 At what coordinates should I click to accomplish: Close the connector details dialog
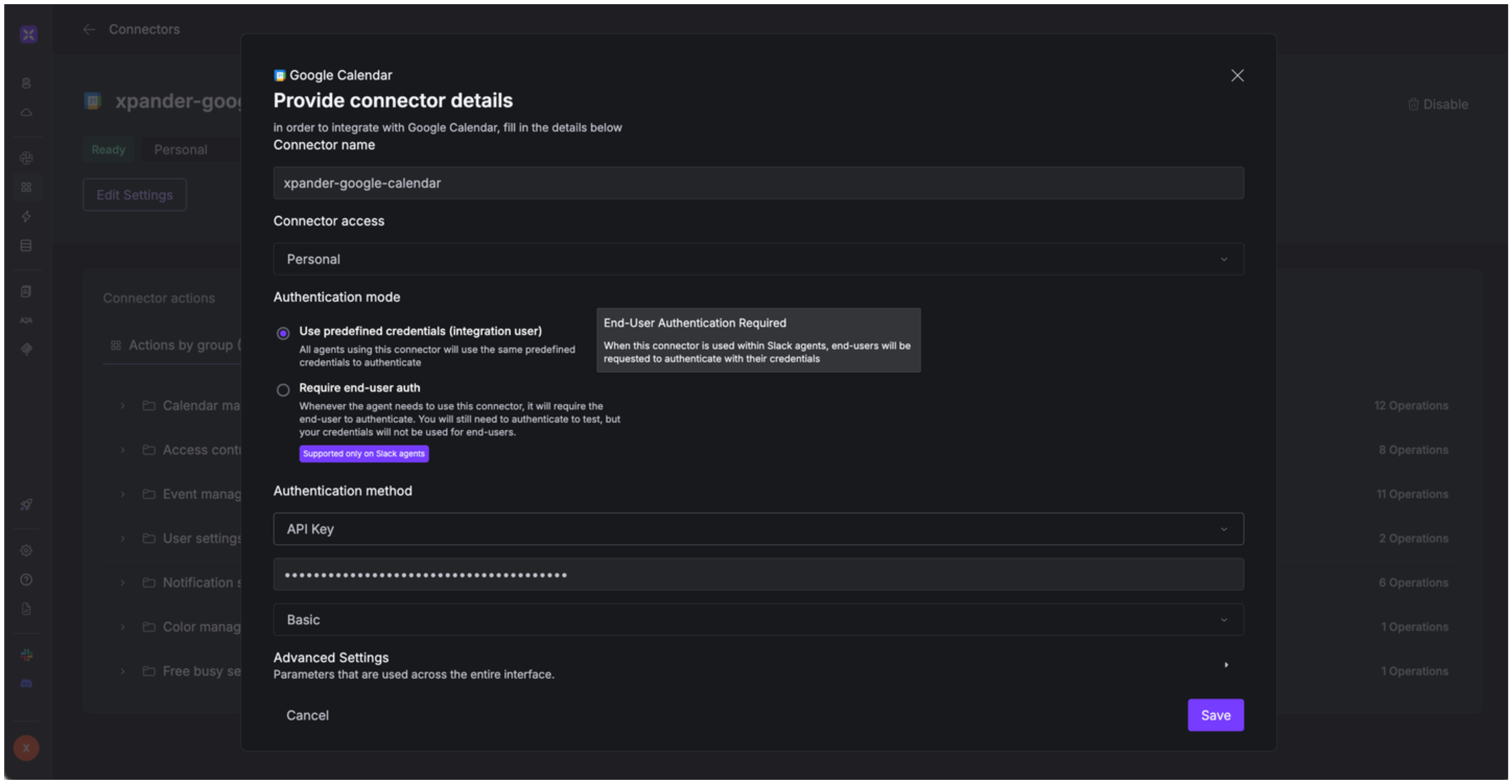[x=1237, y=76]
